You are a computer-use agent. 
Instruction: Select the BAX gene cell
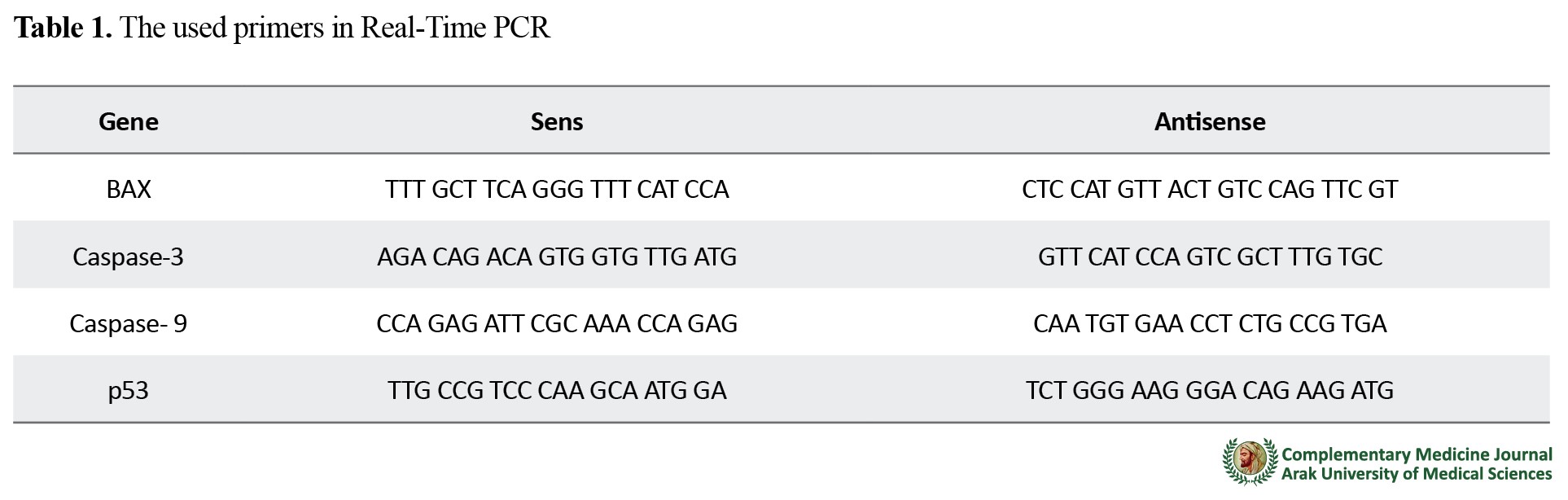129,189
